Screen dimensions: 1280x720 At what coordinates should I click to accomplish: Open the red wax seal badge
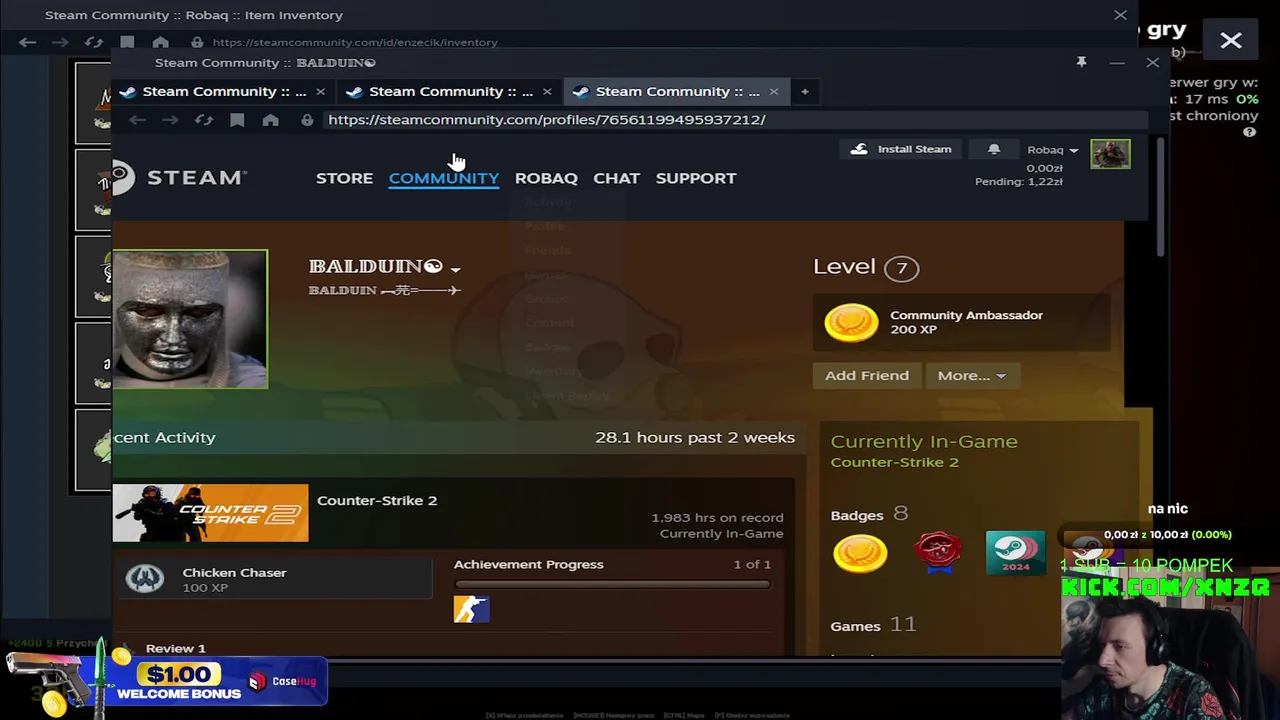point(938,552)
